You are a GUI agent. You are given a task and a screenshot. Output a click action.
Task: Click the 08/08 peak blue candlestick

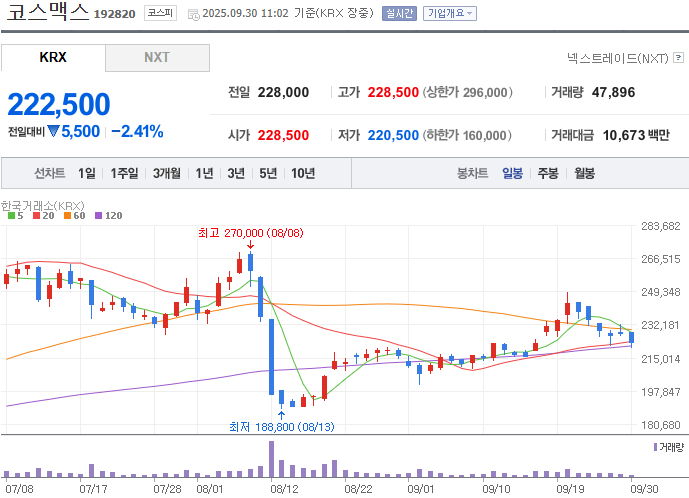pyautogui.click(x=250, y=262)
